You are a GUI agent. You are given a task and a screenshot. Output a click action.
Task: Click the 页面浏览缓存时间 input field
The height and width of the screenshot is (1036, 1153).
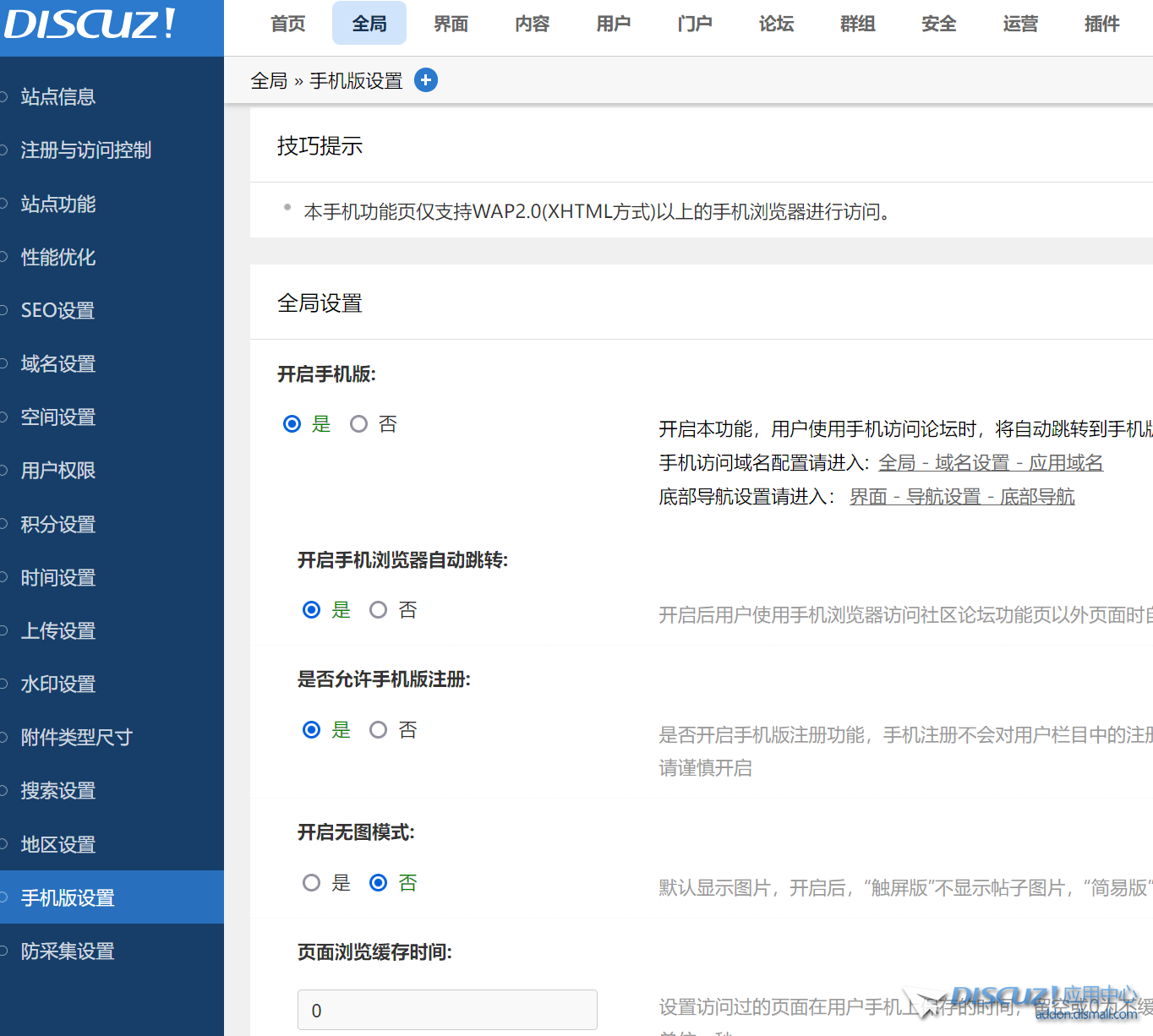click(x=447, y=1010)
